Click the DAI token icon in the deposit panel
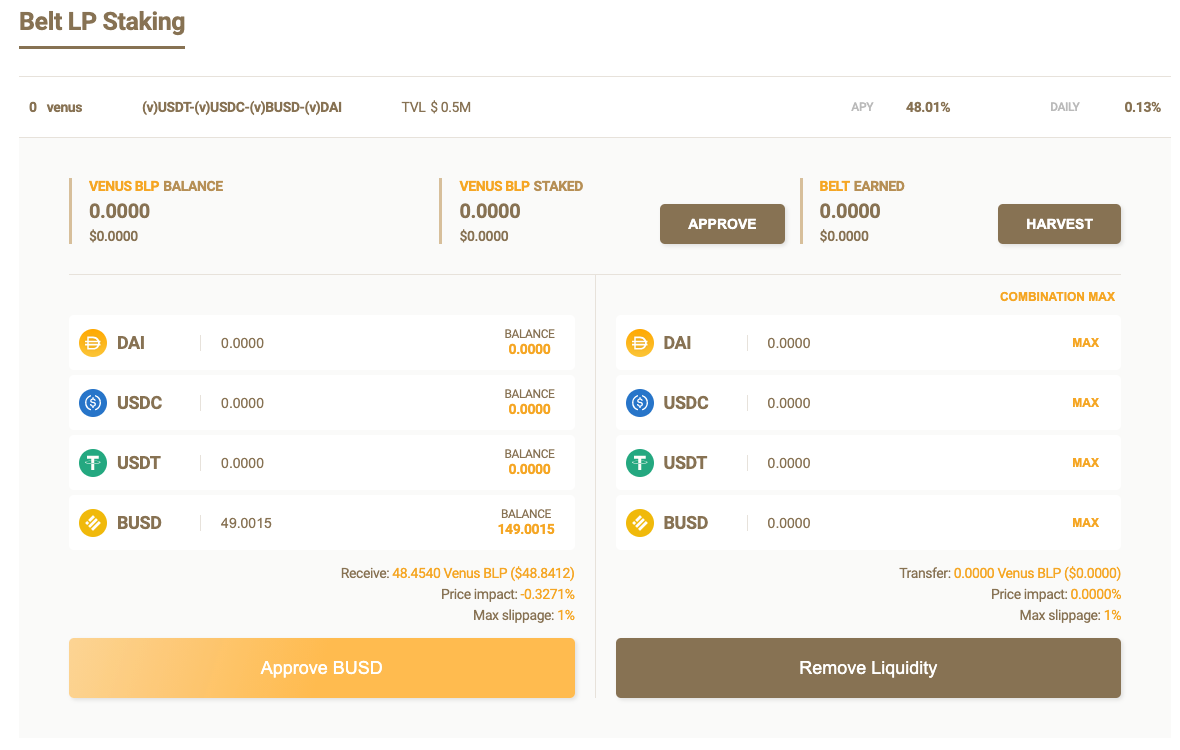This screenshot has height=750, width=1180. (92, 342)
